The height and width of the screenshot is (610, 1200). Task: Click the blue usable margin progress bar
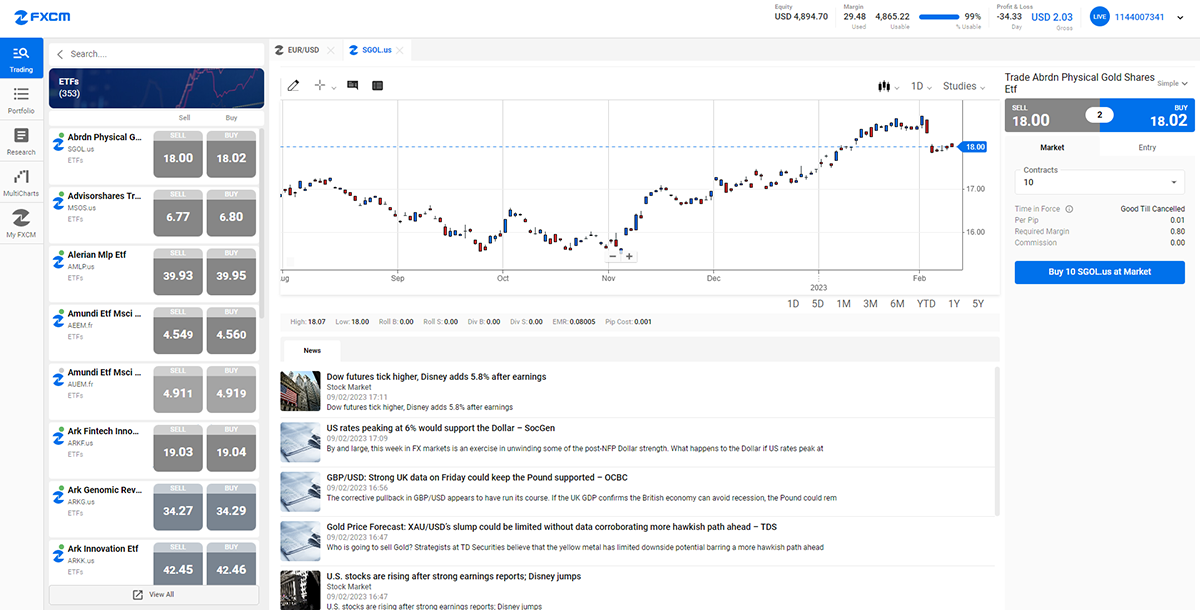[939, 16]
